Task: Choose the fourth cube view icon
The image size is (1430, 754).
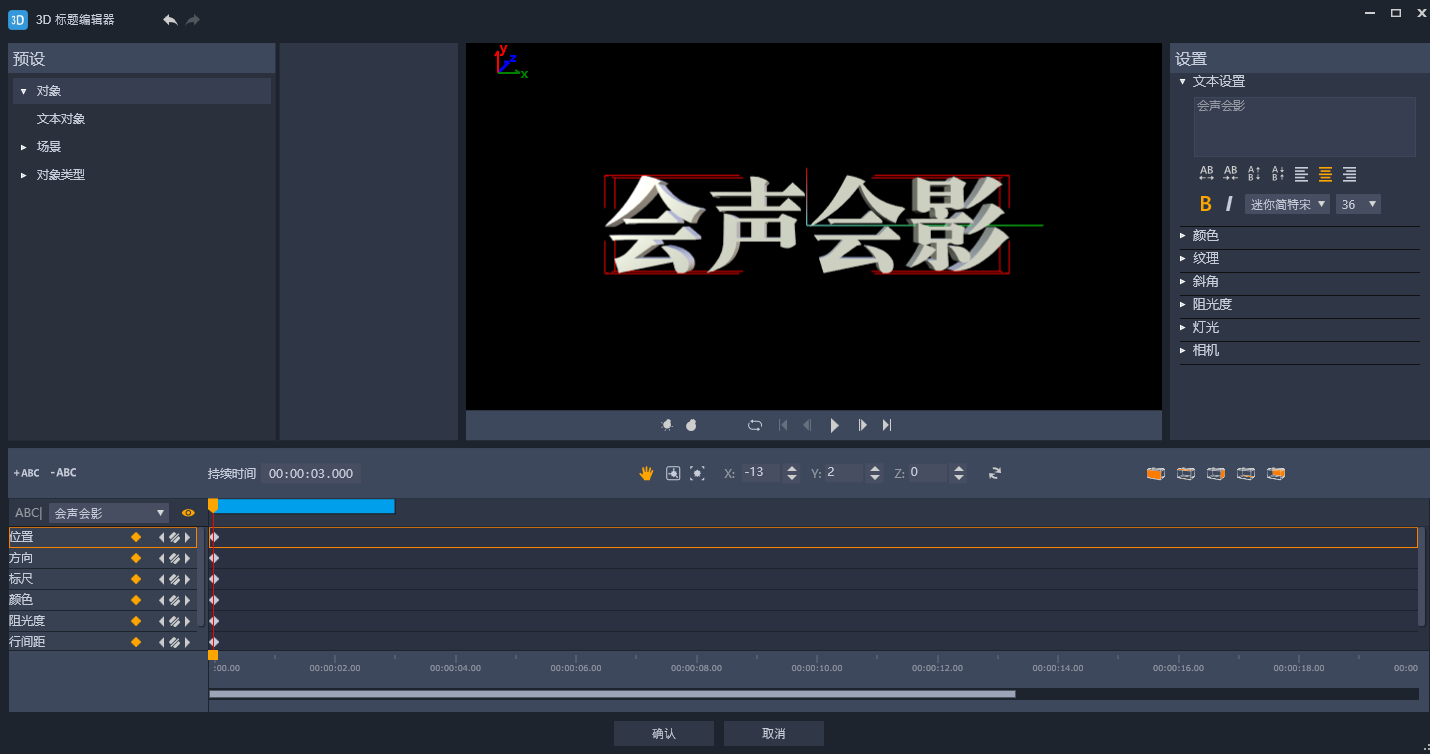Action: click(1246, 473)
